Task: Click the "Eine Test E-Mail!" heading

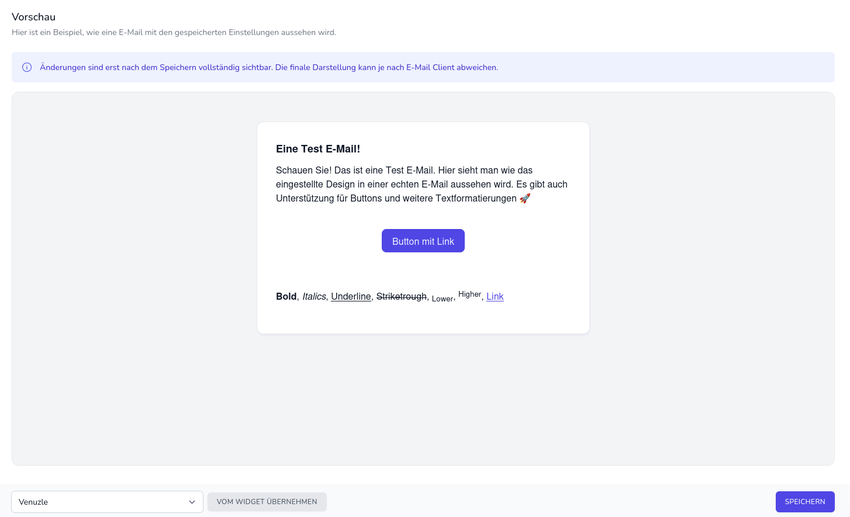Action: [x=318, y=149]
